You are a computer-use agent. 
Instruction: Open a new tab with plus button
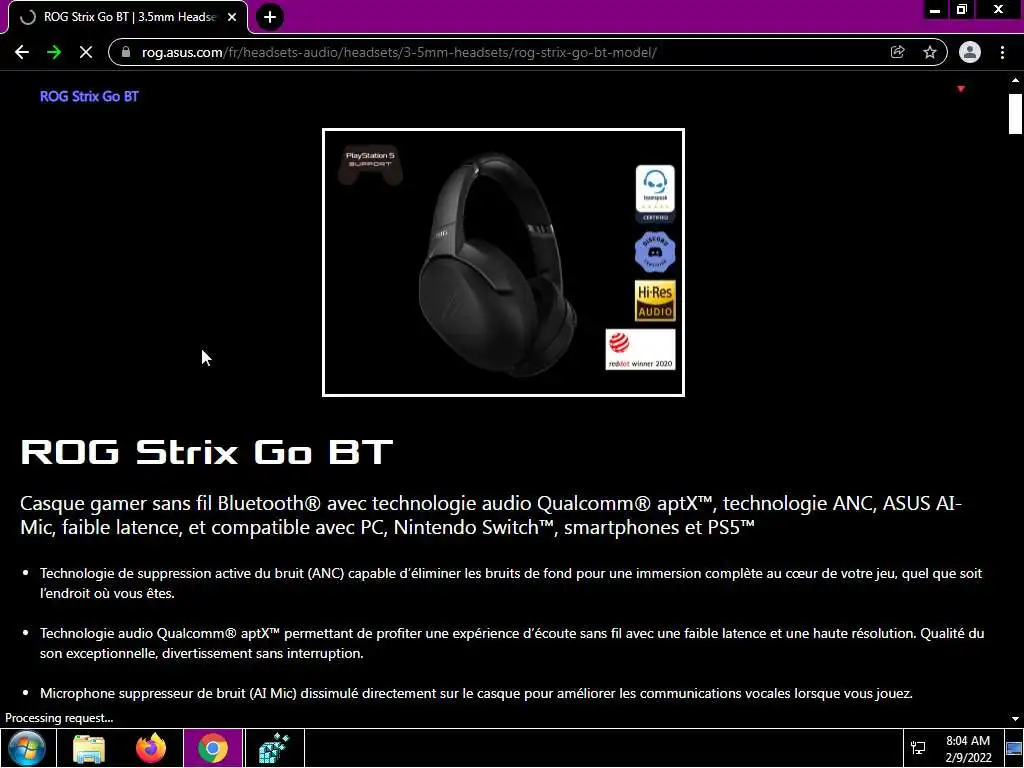point(270,17)
